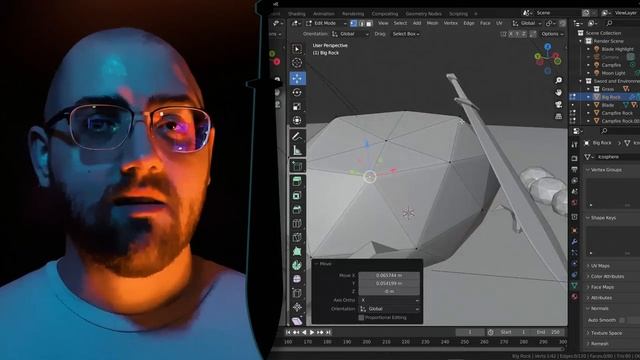Select the Rotate tool
Image resolution: width=640 pixels, height=360 pixels.
tap(297, 92)
